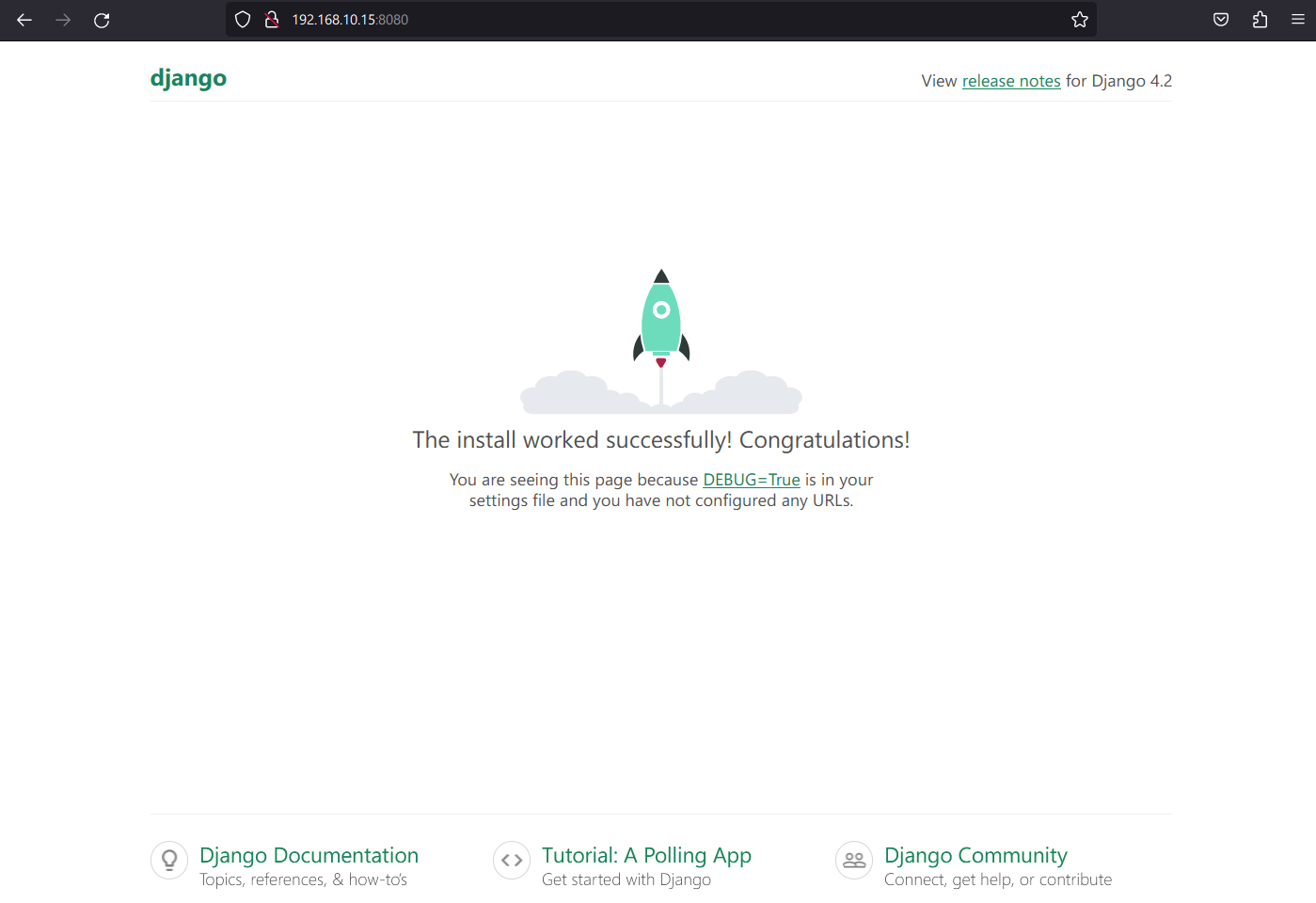The width and height of the screenshot is (1316, 903).
Task: Open the Save to Pocket icon
Action: [1221, 20]
